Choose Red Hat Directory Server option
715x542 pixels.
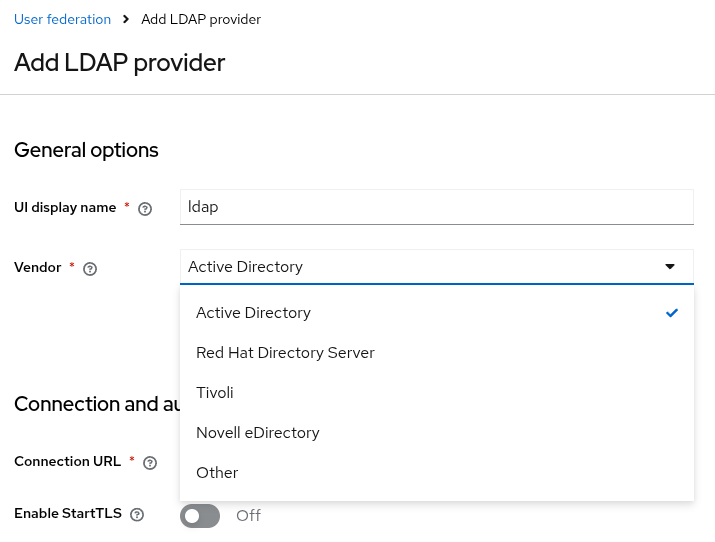coord(285,353)
